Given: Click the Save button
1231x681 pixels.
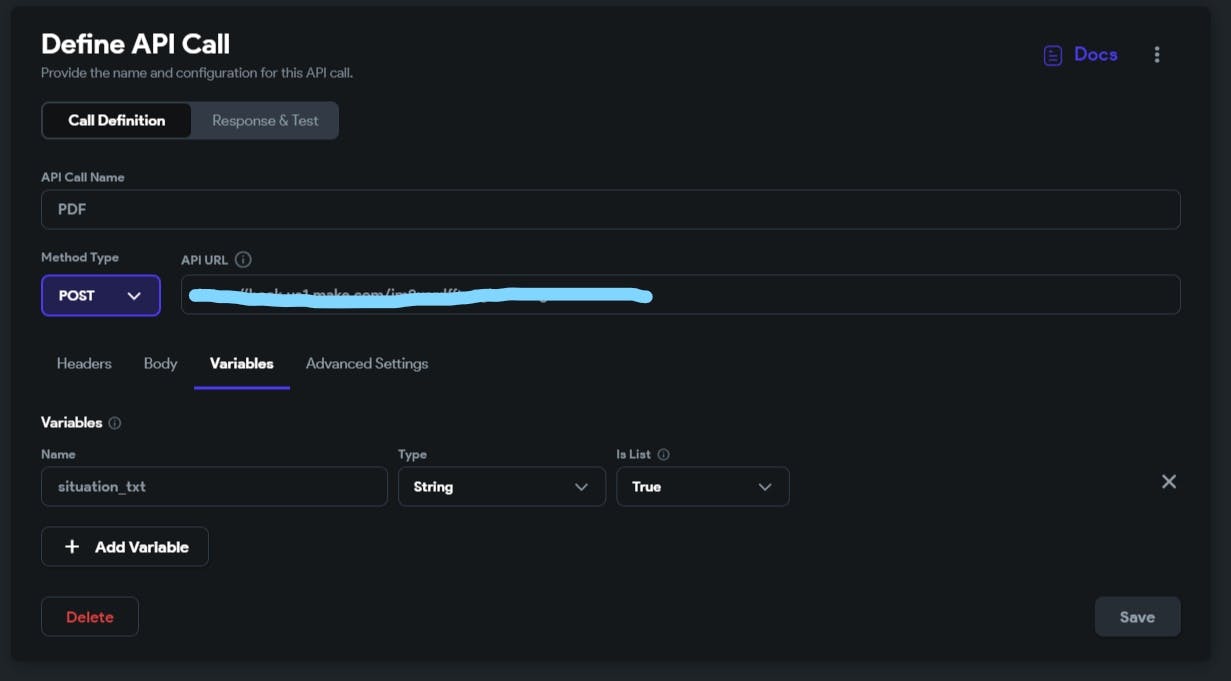Looking at the screenshot, I should coord(1138,617).
